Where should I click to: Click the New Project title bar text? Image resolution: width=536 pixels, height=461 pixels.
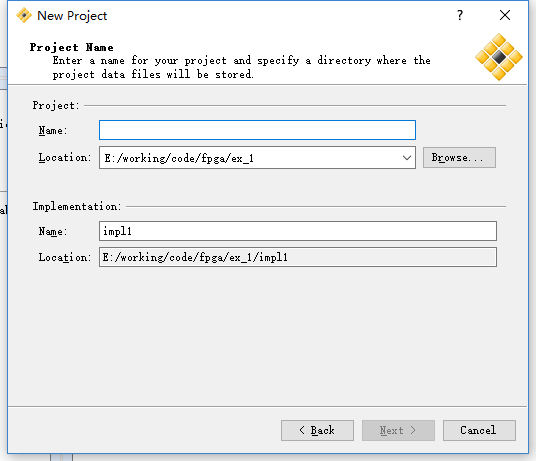pyautogui.click(x=72, y=16)
